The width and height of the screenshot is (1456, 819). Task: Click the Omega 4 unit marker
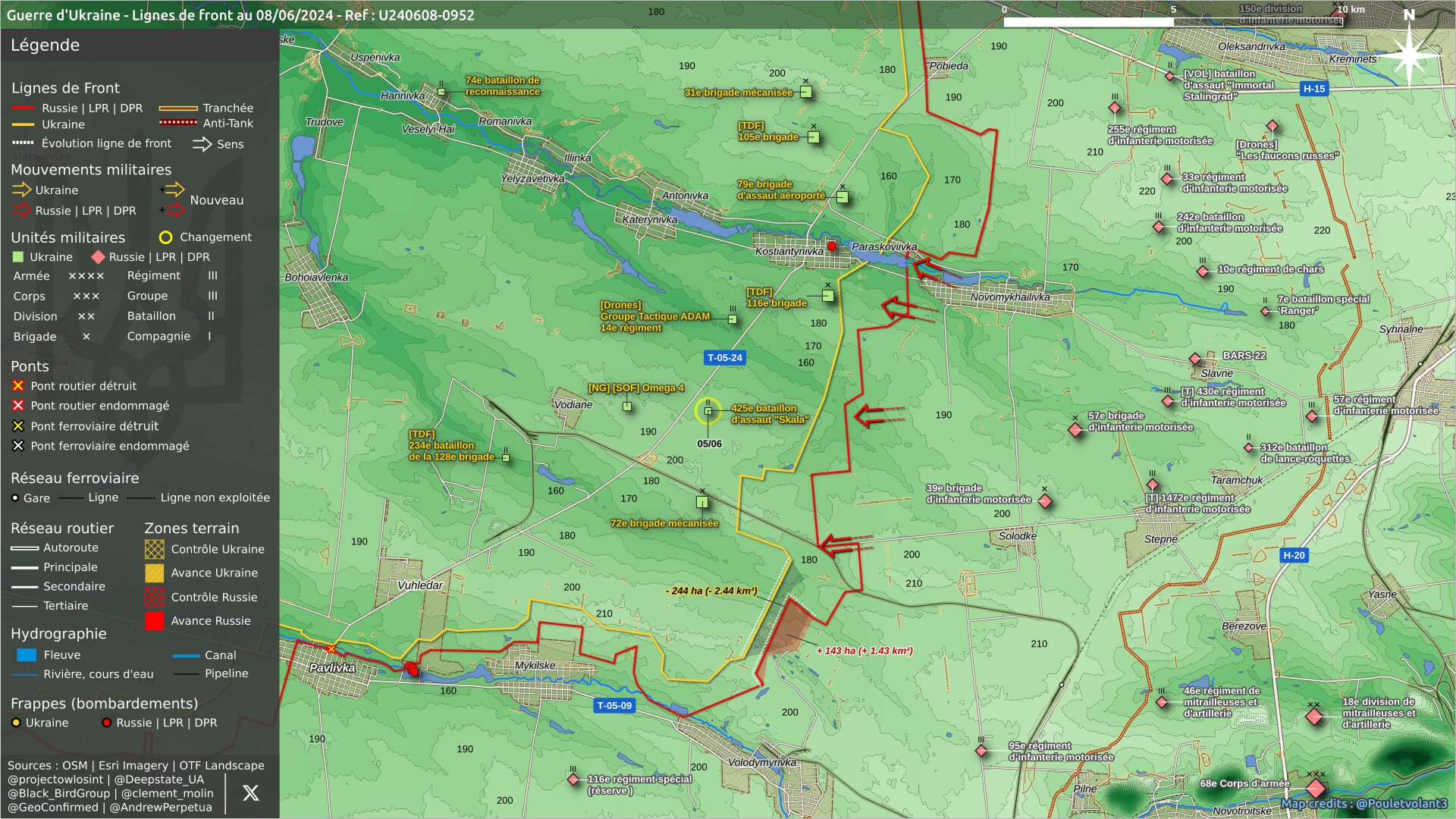click(x=627, y=406)
